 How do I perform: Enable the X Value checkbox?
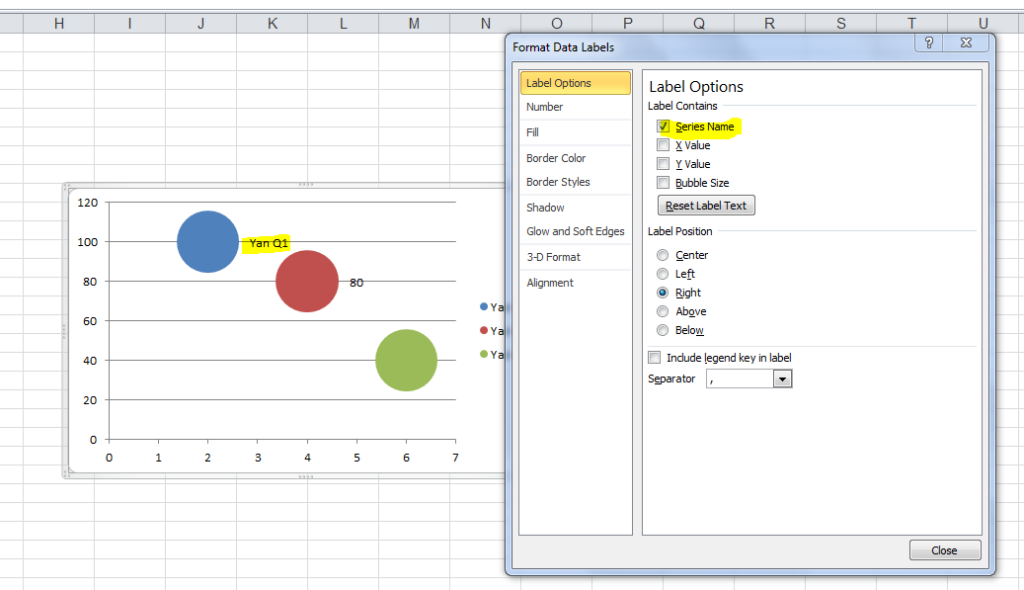pos(663,145)
